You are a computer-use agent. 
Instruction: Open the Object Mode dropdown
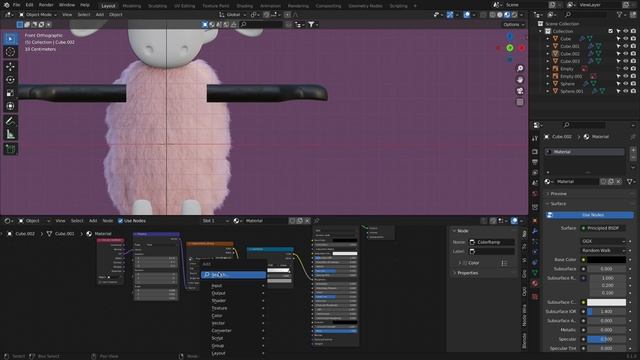tap(38, 15)
